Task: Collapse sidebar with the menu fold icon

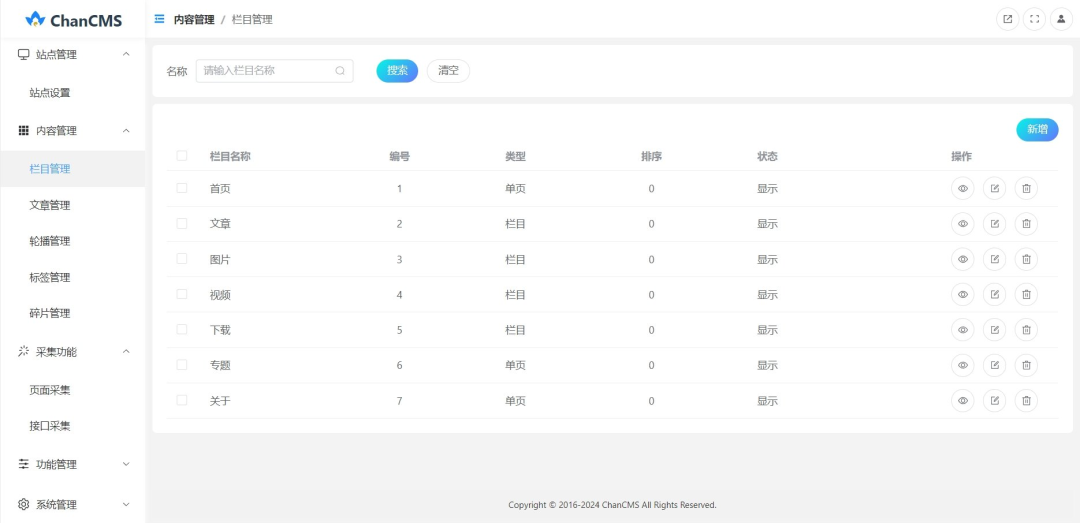Action: 160,19
